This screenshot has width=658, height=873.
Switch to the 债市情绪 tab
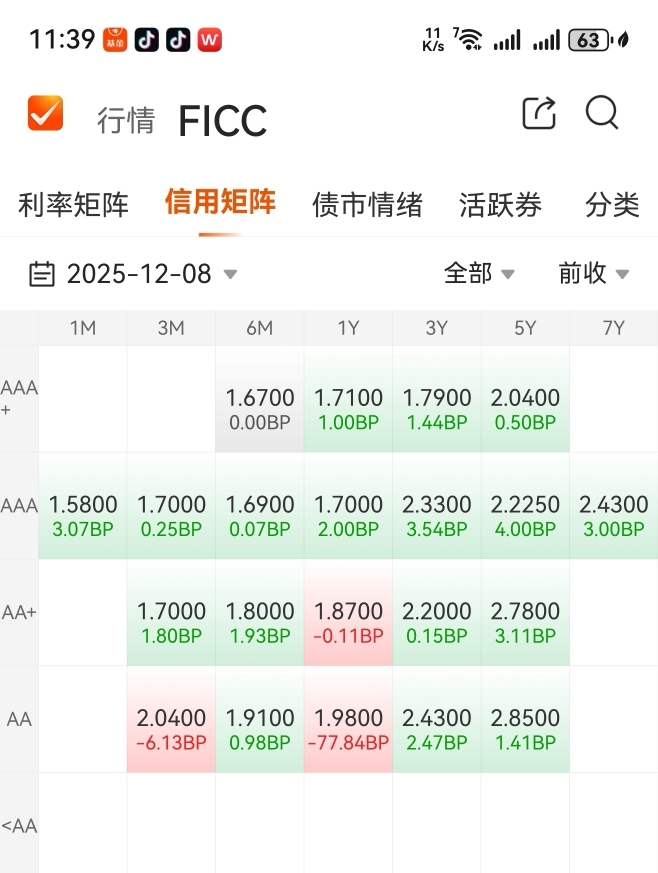367,204
